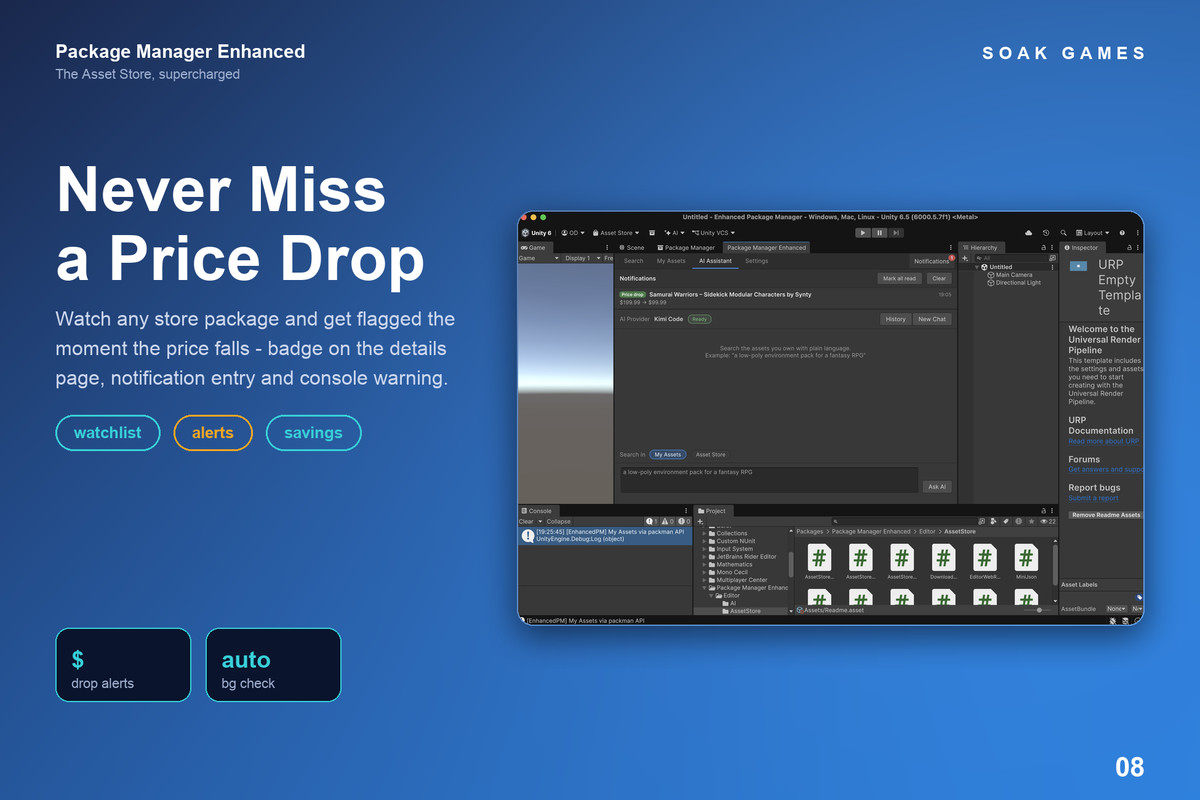Open the Search tab in Package Manager Enhanced

(x=634, y=261)
